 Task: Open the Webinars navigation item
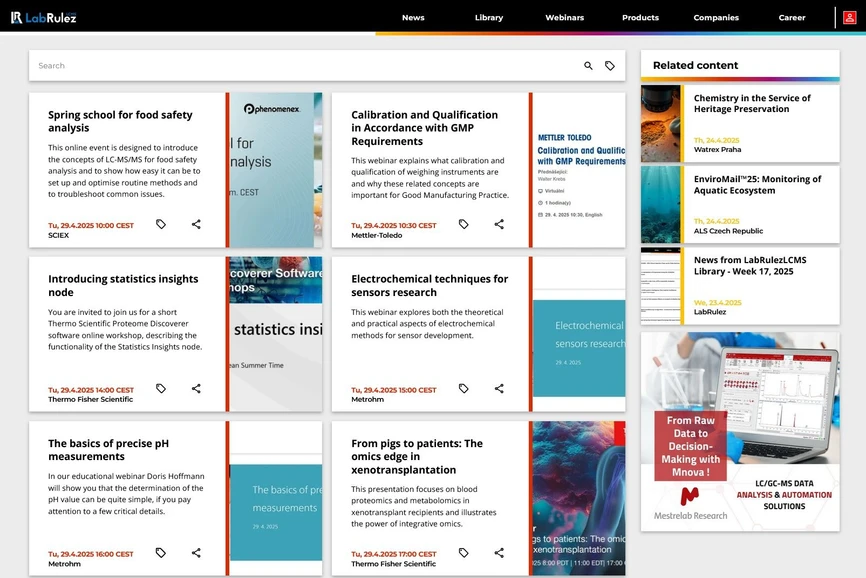click(x=564, y=17)
